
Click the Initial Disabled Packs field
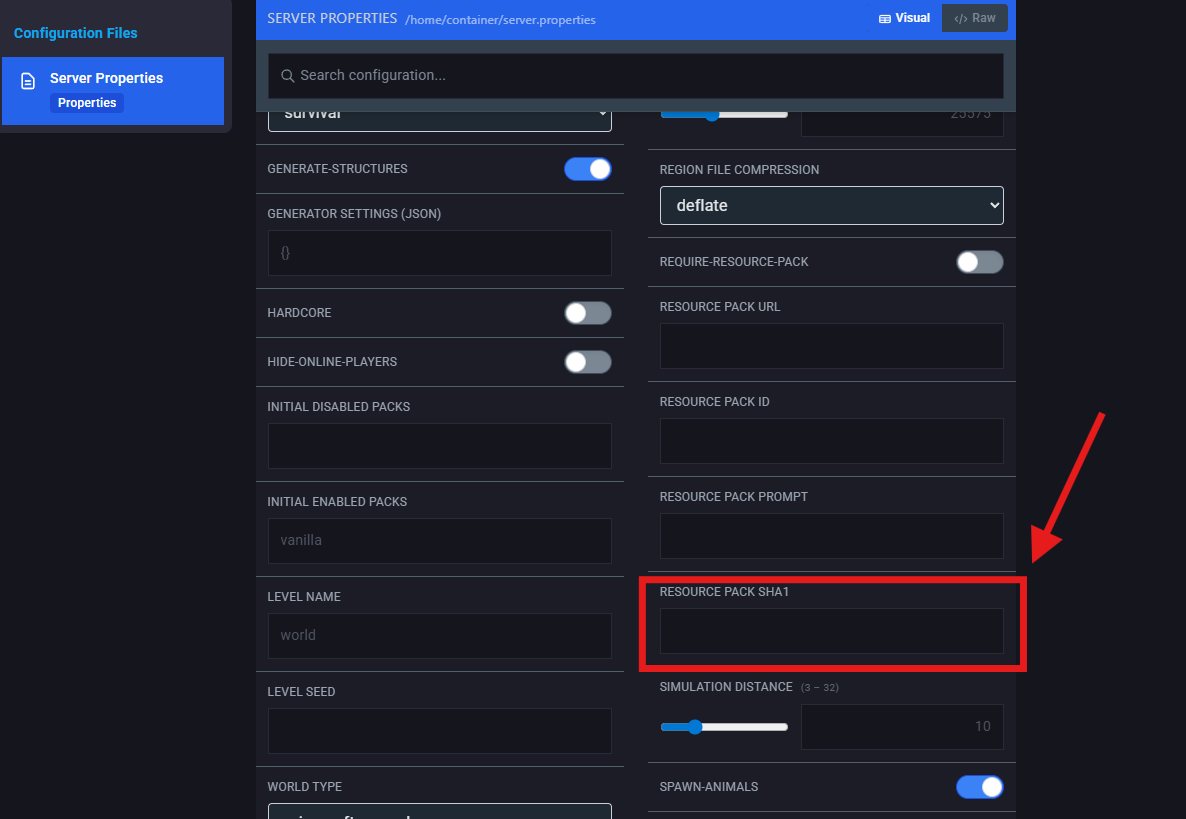click(x=439, y=446)
